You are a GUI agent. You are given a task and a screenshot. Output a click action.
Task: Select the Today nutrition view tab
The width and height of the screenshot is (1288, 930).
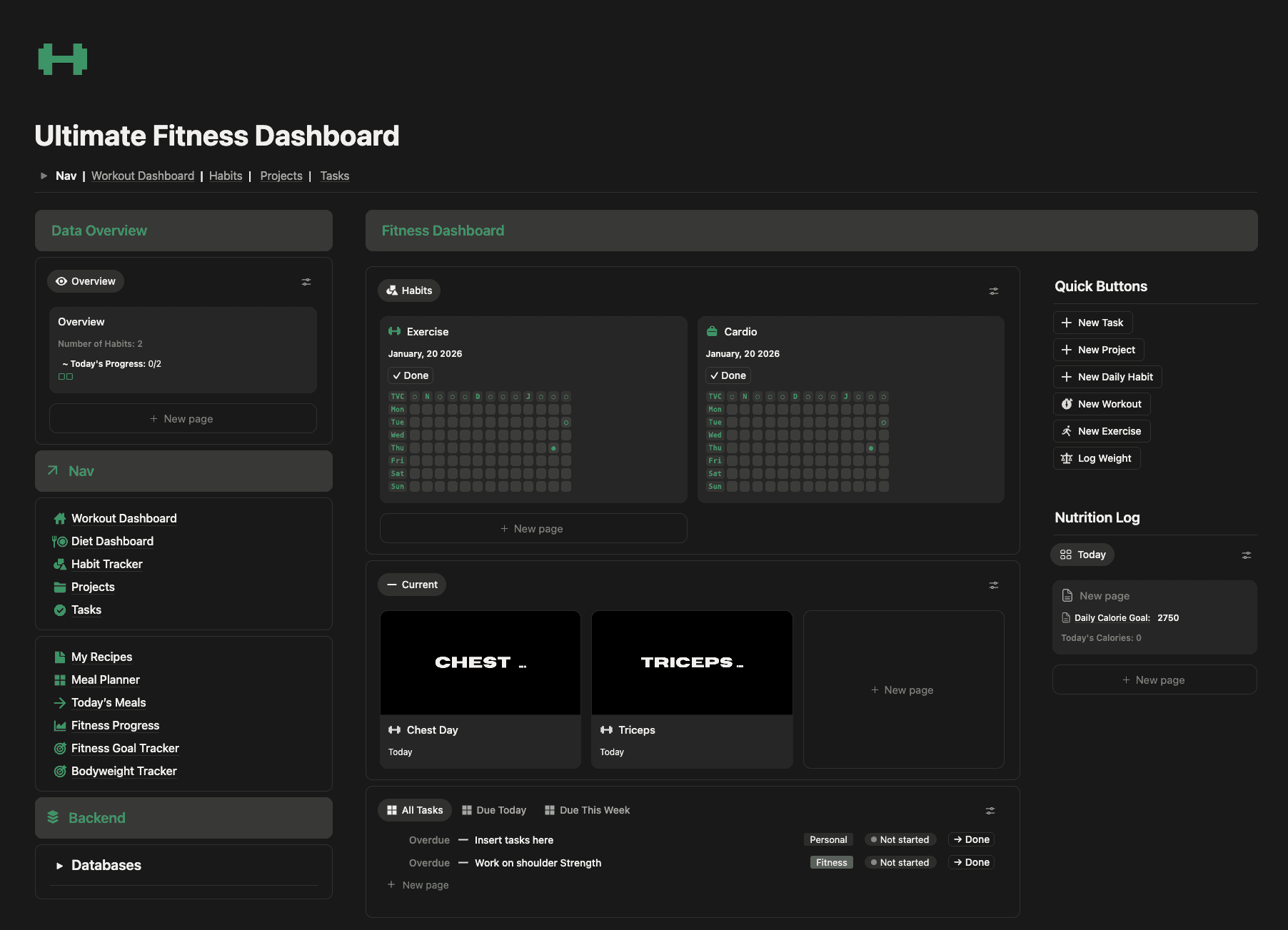(1083, 555)
